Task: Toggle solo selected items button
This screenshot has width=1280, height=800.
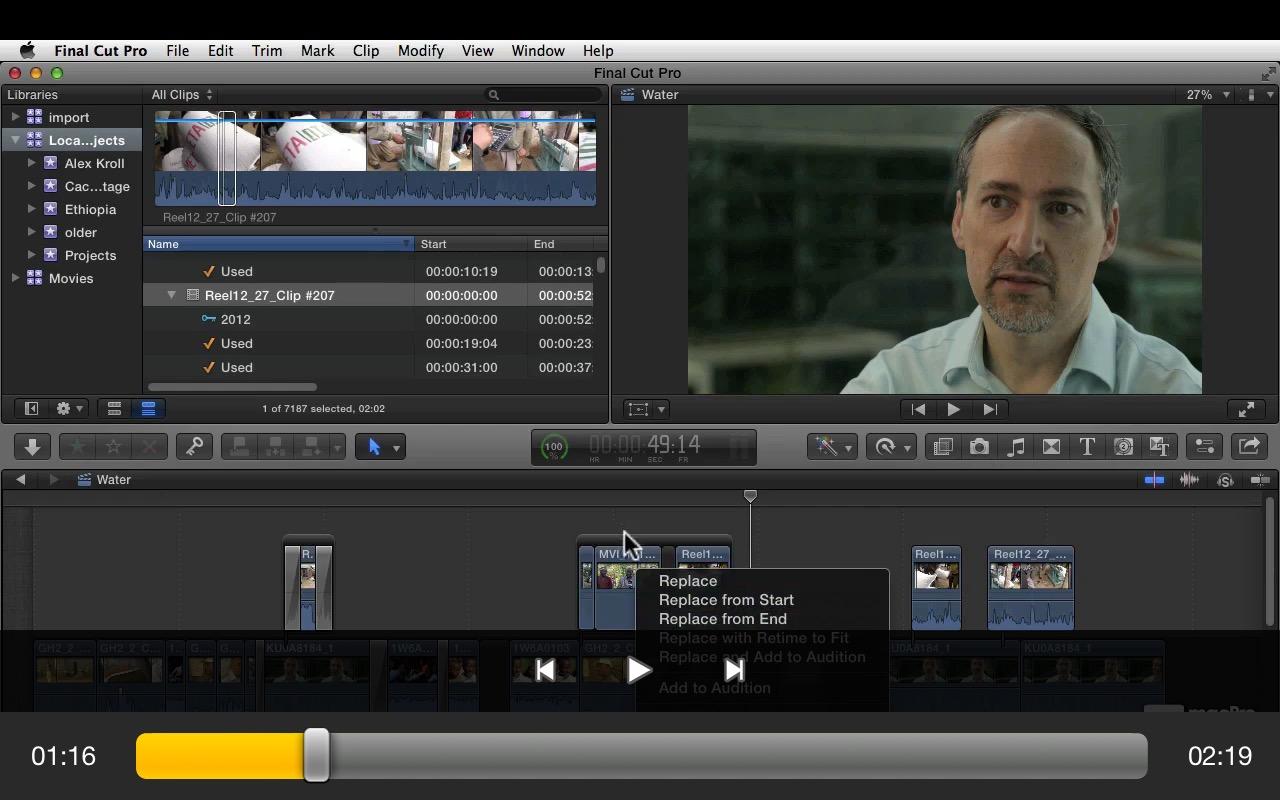Action: (1224, 480)
